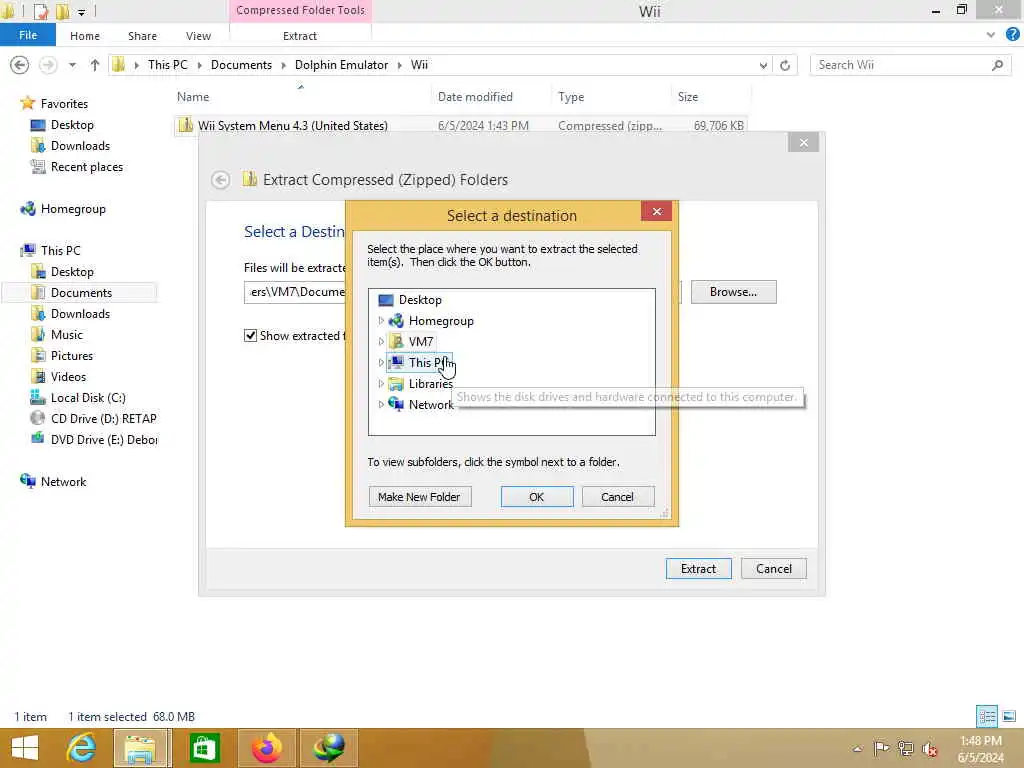The height and width of the screenshot is (768, 1024).
Task: Open the Windows Start button
Action: click(x=25, y=748)
